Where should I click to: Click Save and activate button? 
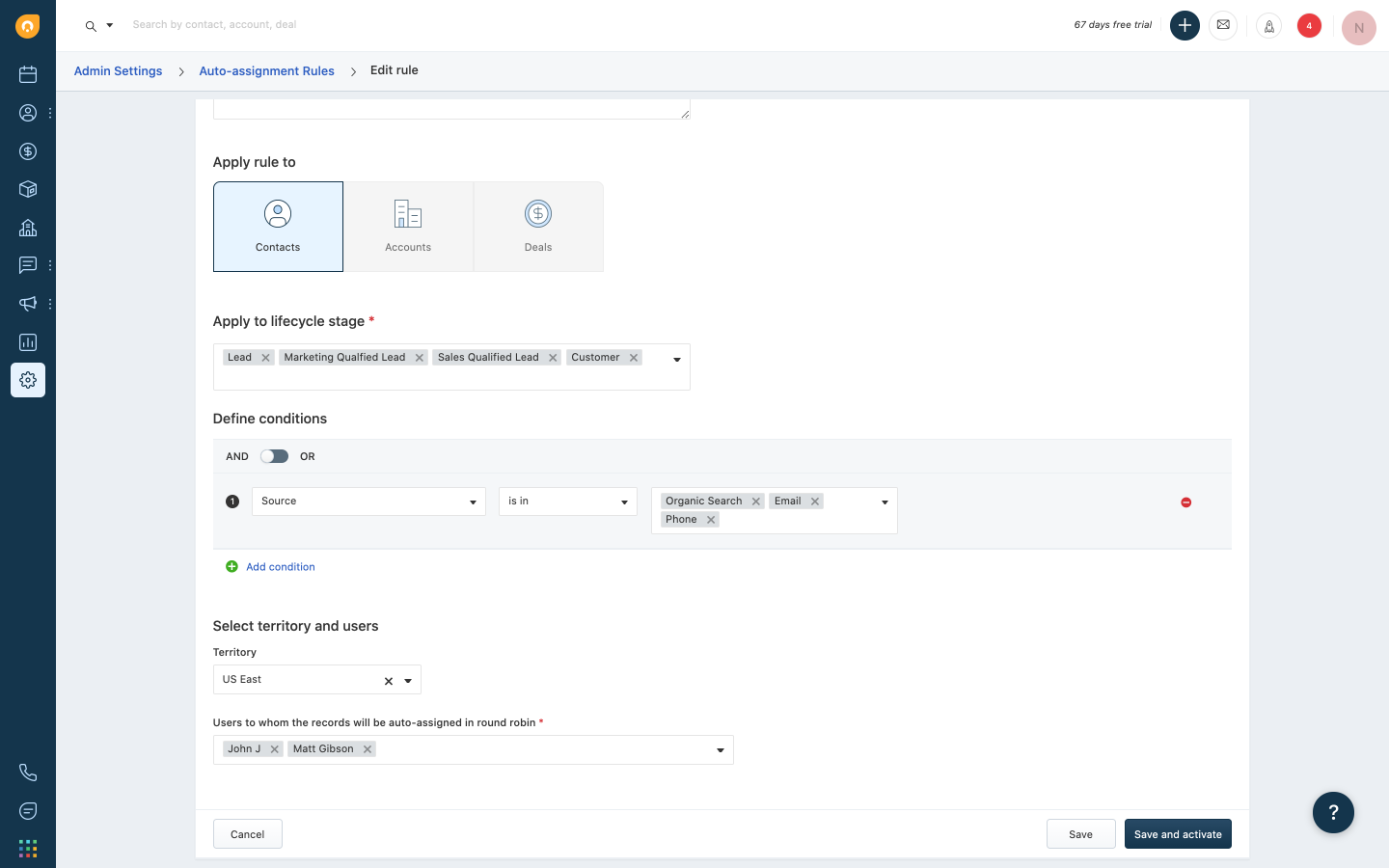tap(1177, 834)
